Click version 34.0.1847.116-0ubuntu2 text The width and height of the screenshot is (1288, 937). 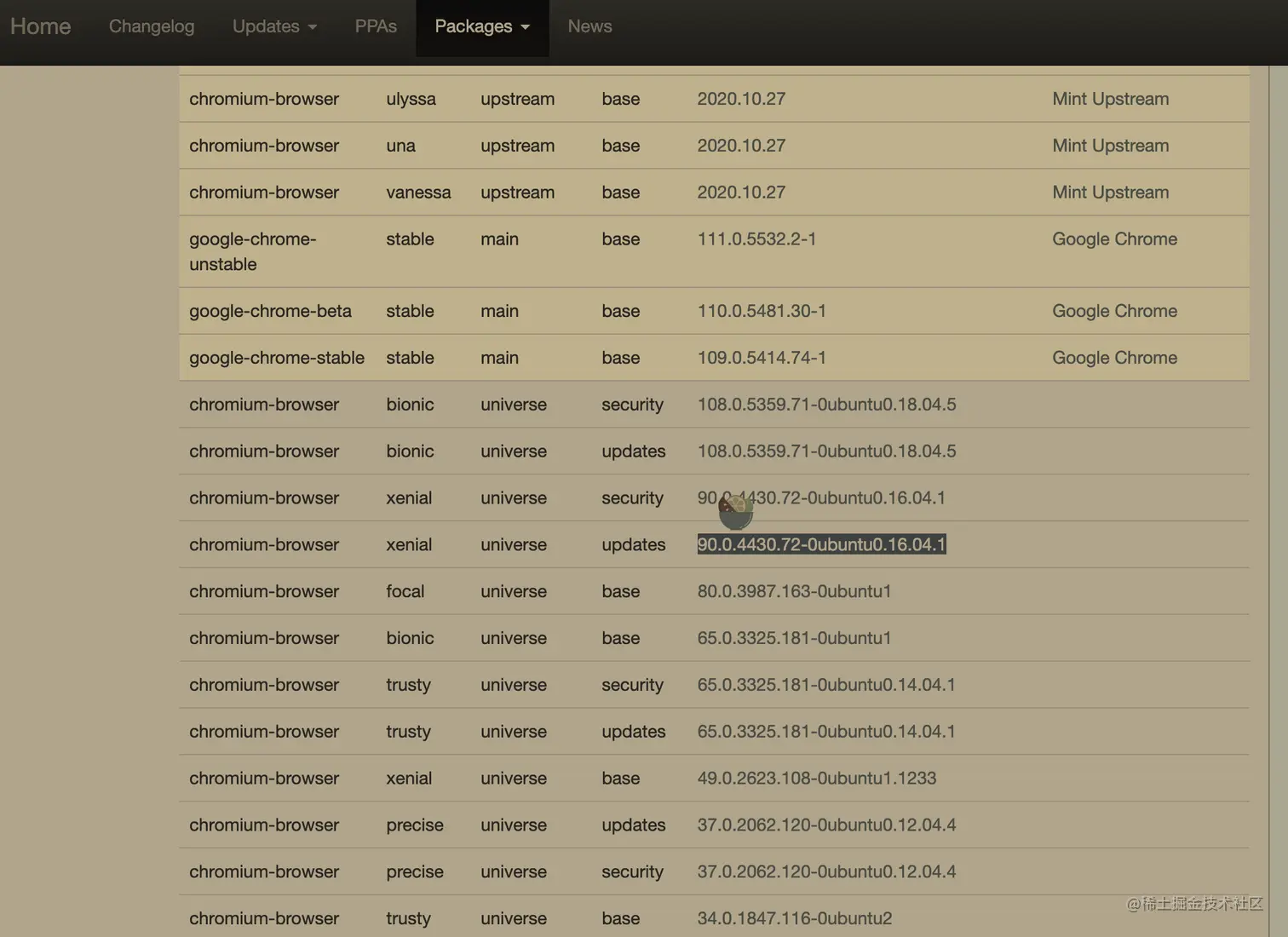[794, 918]
